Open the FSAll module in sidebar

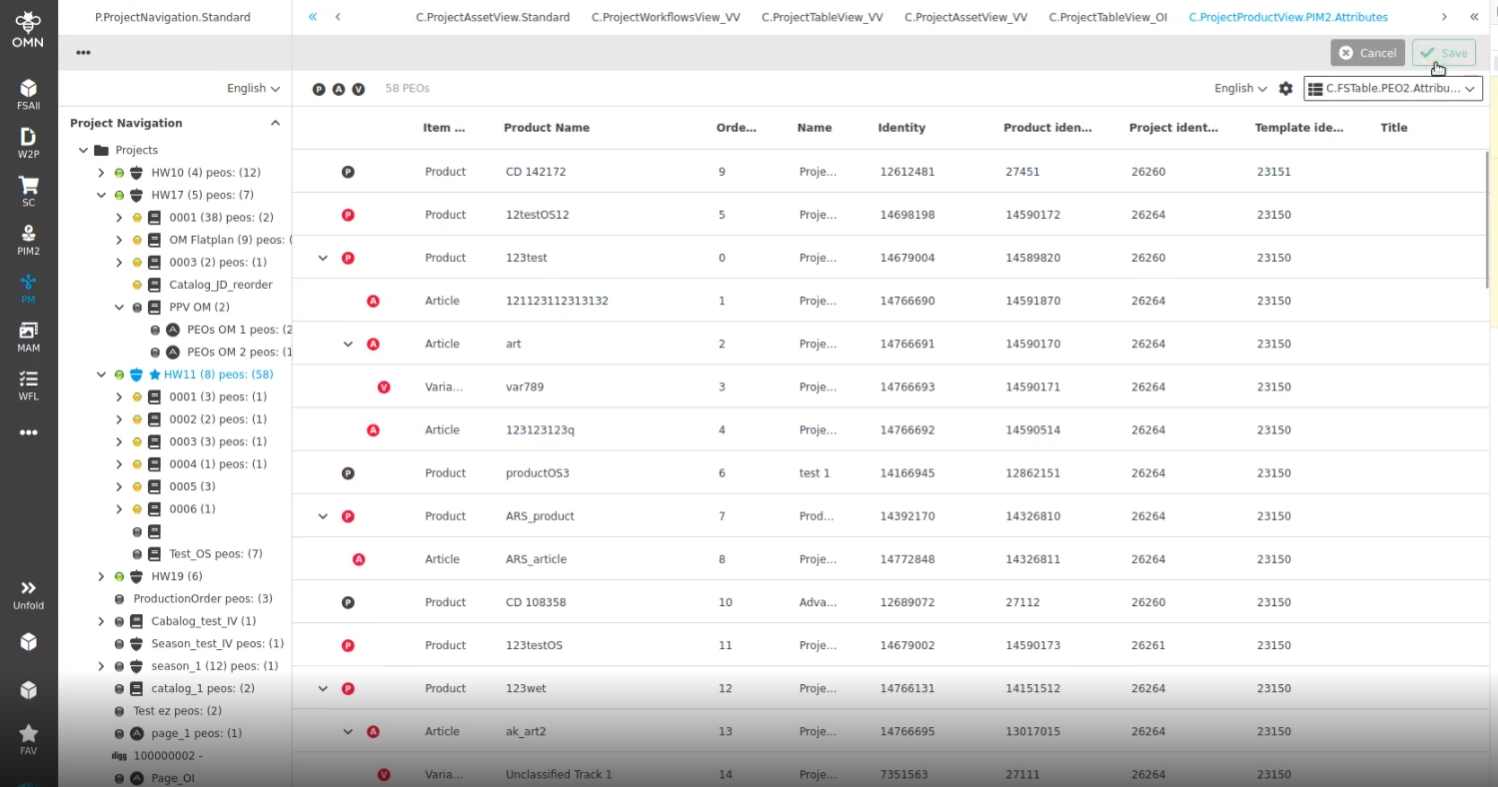point(28,93)
